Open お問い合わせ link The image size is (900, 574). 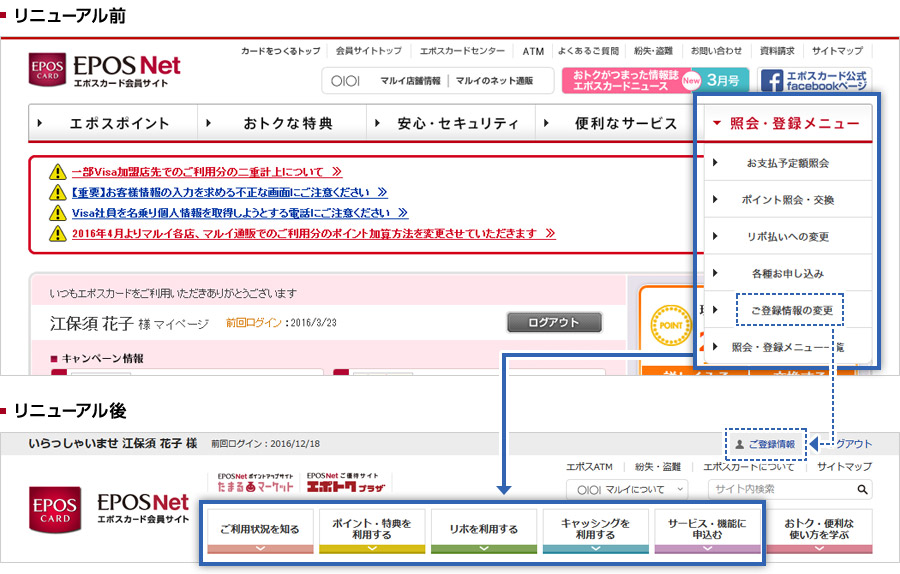[x=716, y=51]
